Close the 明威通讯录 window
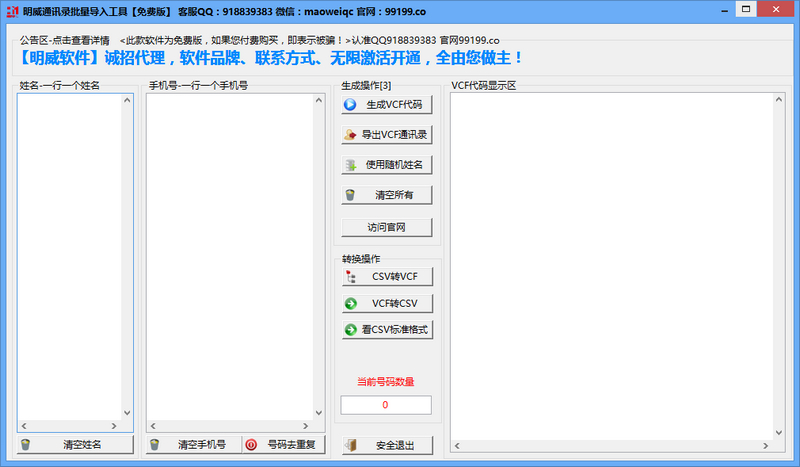Image resolution: width=800 pixels, height=467 pixels. pyautogui.click(x=776, y=9)
